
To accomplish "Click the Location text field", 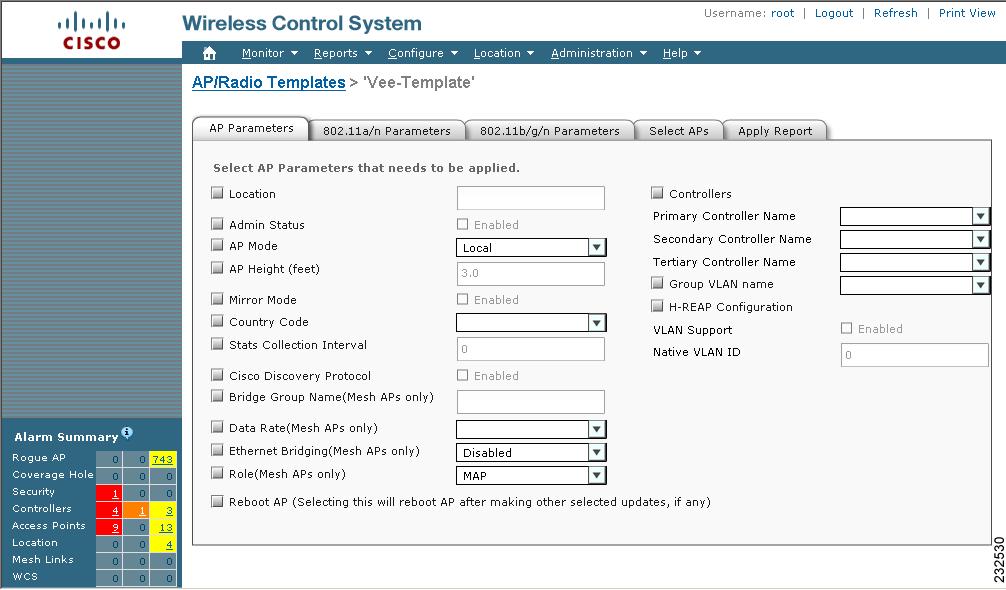I will (x=531, y=198).
